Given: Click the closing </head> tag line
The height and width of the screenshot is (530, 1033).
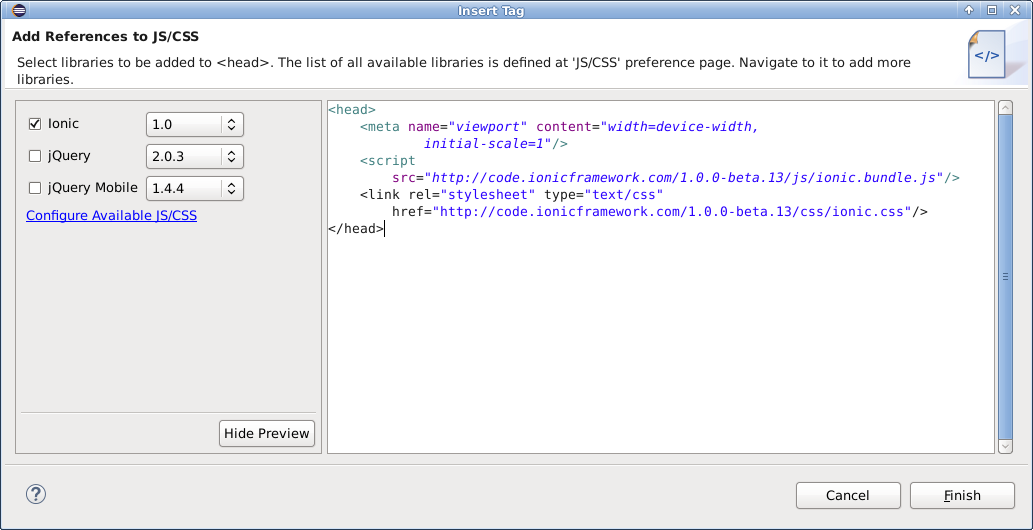Looking at the screenshot, I should click(356, 229).
